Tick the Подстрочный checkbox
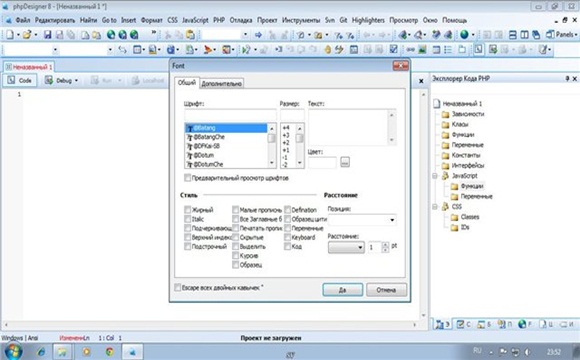 click(188, 246)
